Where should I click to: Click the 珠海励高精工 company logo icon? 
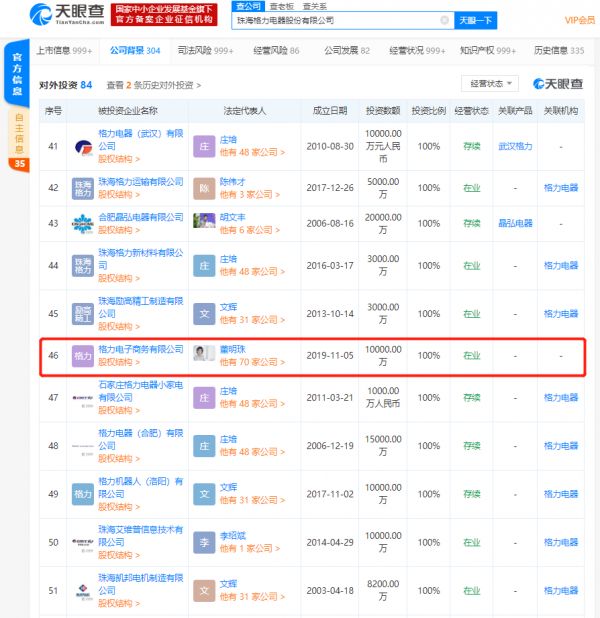(83, 313)
